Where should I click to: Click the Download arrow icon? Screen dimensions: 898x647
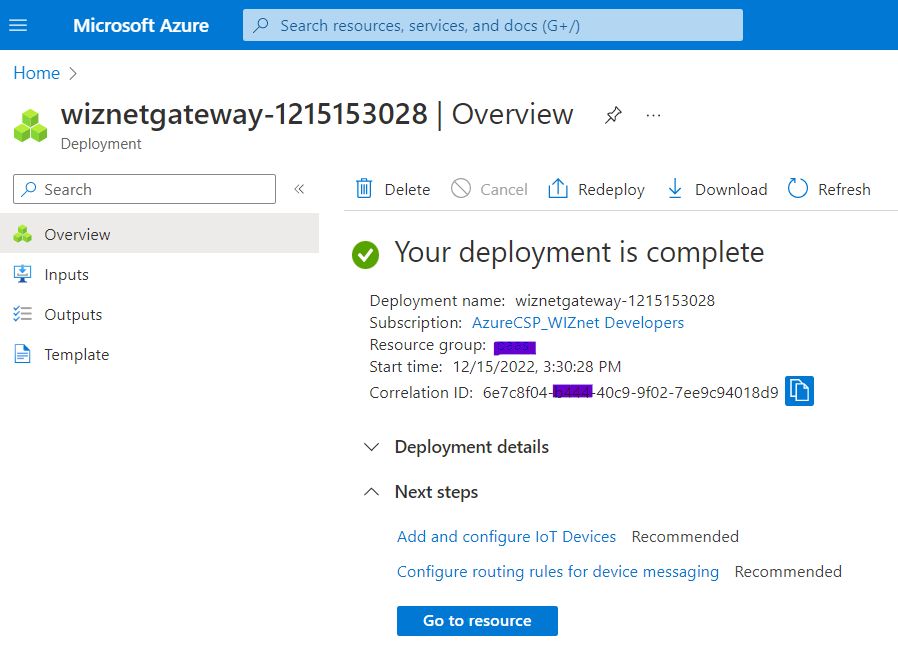[675, 188]
